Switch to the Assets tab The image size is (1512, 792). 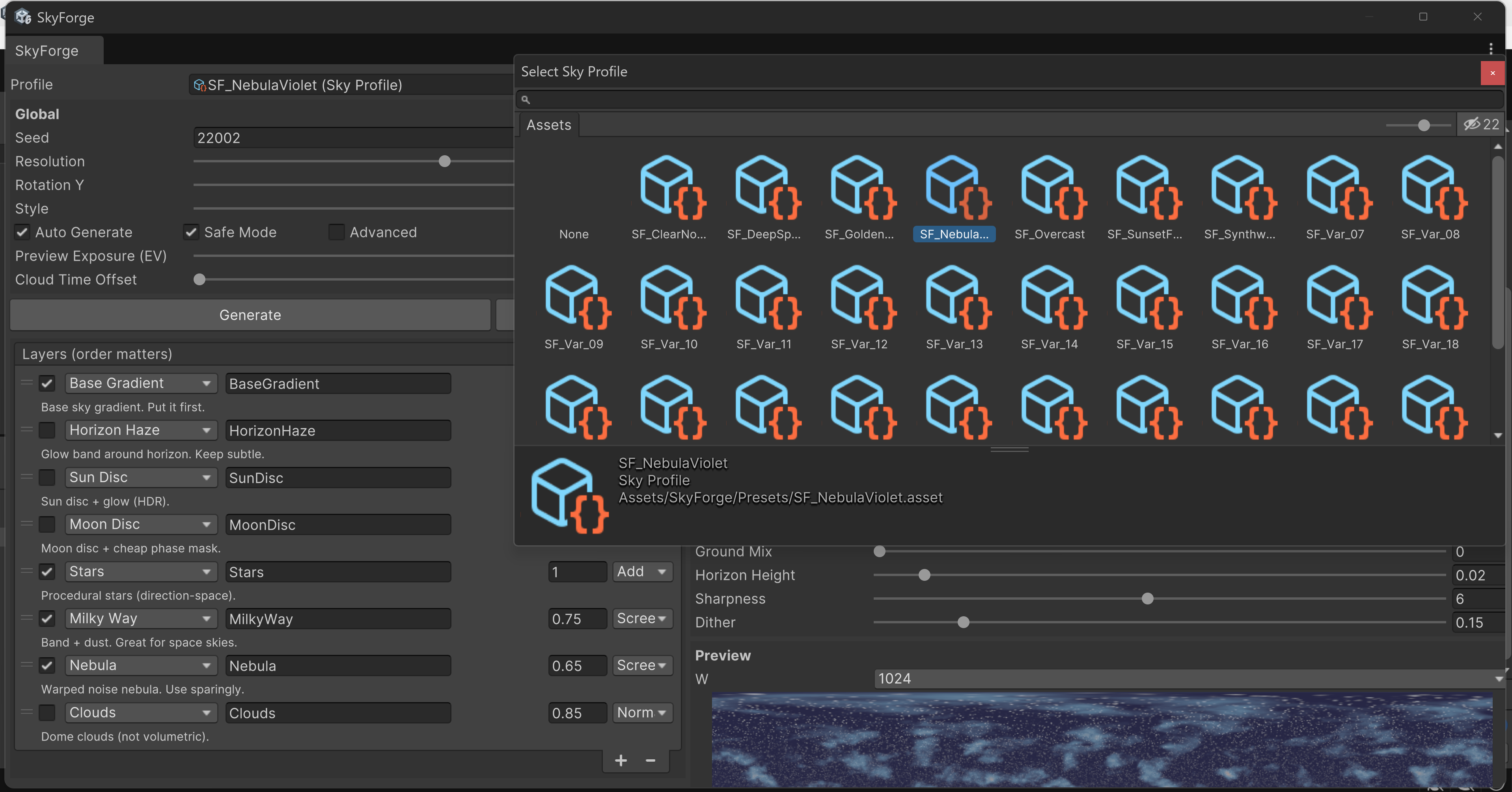548,125
